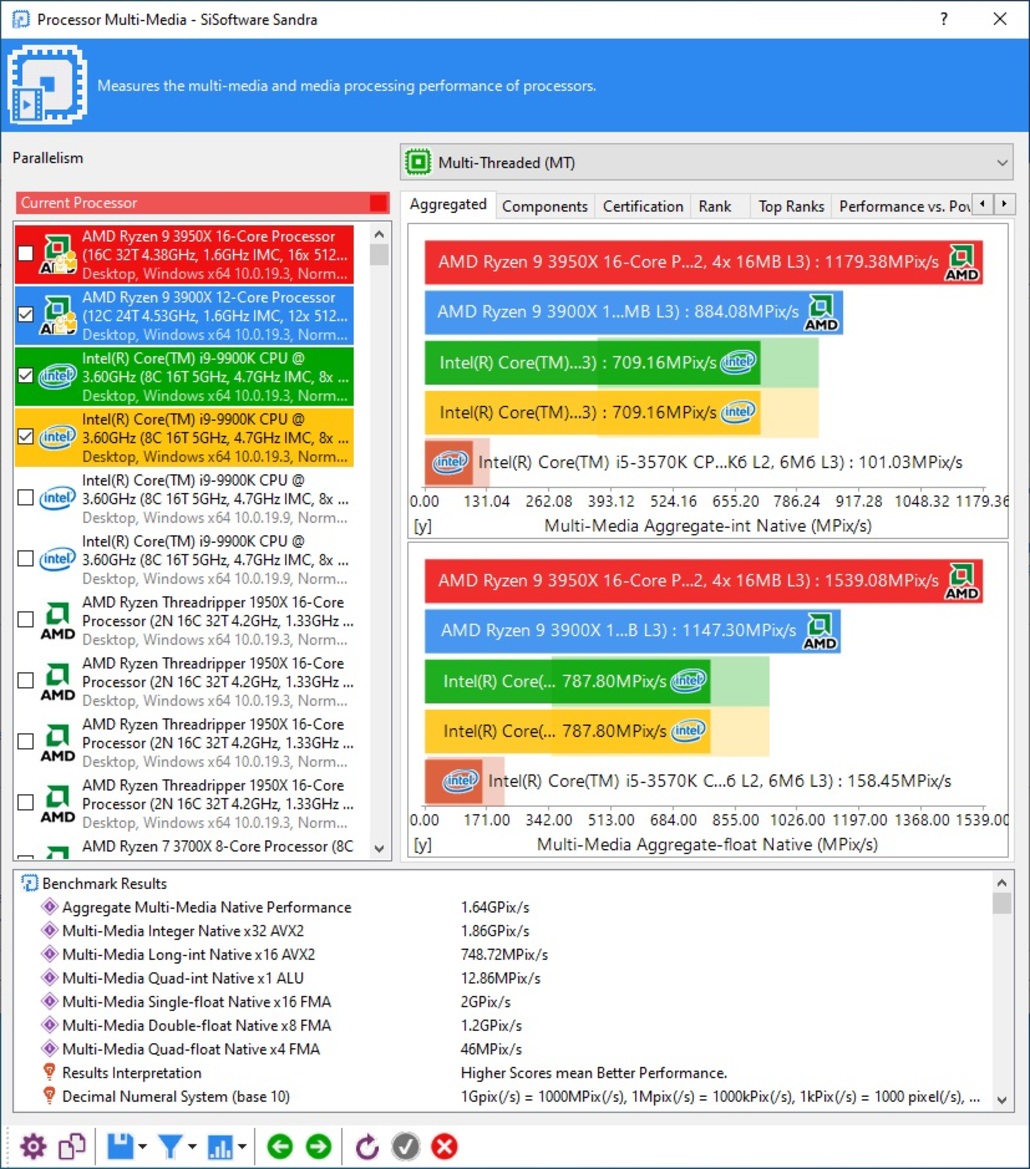Viewport: 1030px width, 1169px height.
Task: Click AMD logo on the 1179.38MPix/s chart bar
Action: coord(962,262)
